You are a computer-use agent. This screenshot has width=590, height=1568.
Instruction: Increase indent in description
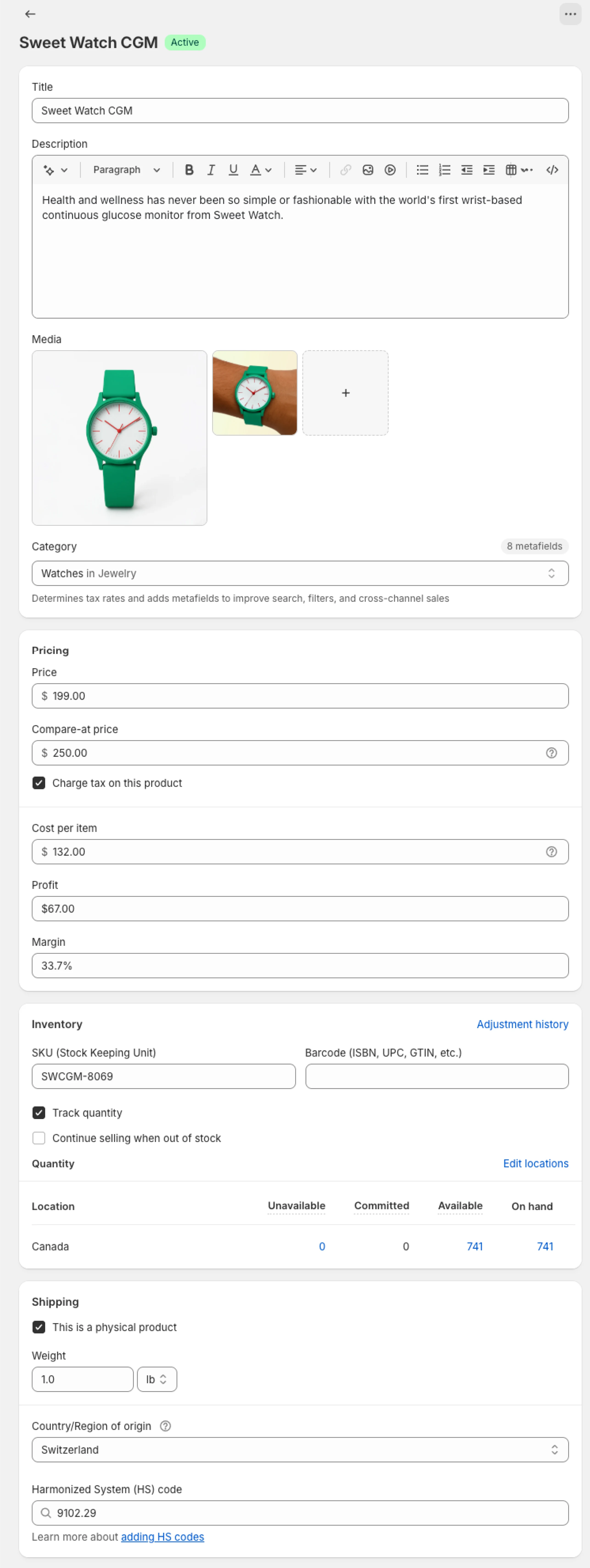489,170
